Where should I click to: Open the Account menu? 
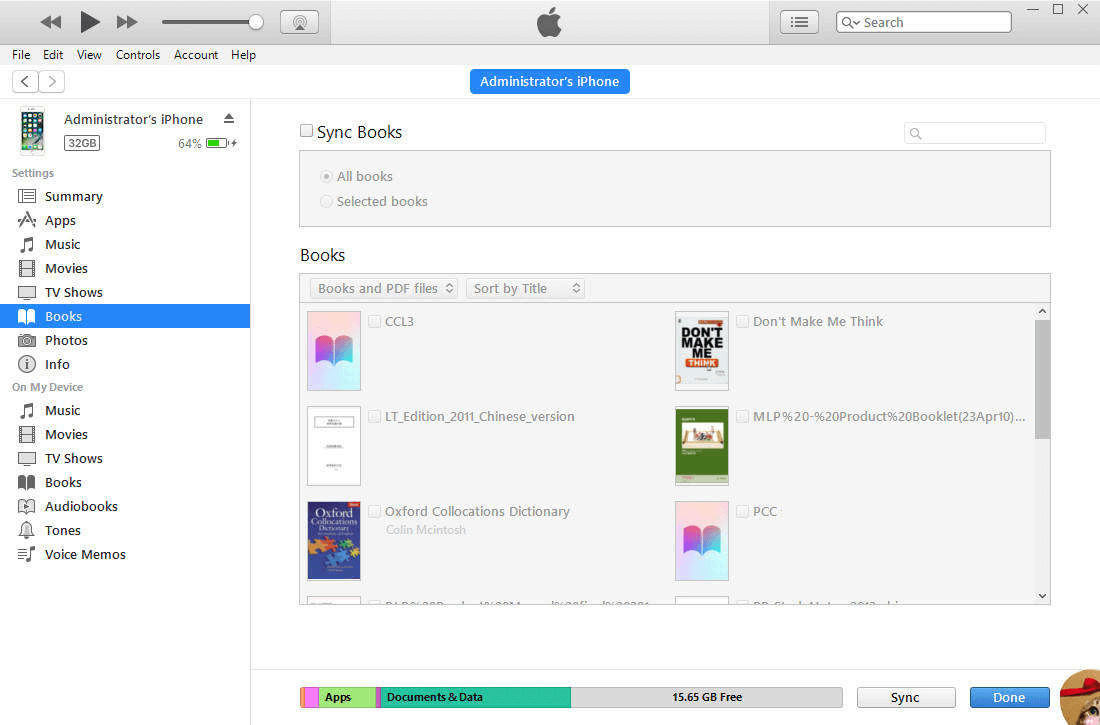tap(196, 55)
